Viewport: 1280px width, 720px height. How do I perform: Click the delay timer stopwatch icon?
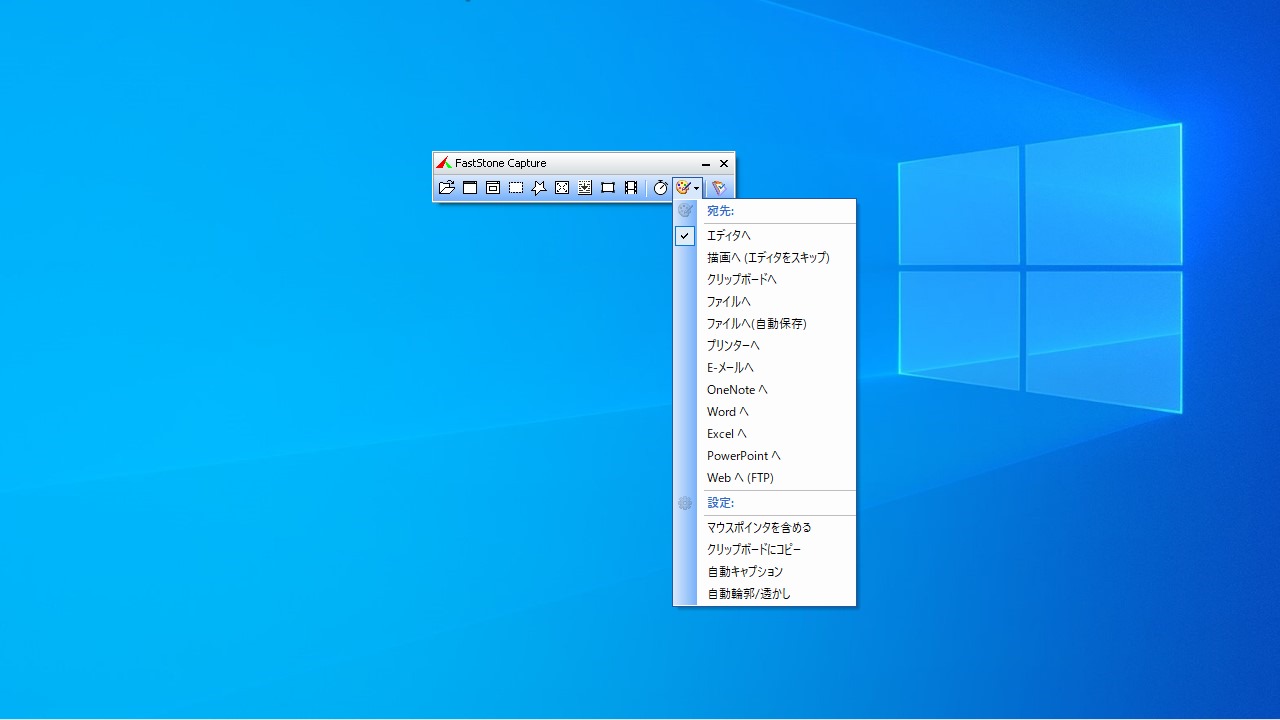coord(661,188)
